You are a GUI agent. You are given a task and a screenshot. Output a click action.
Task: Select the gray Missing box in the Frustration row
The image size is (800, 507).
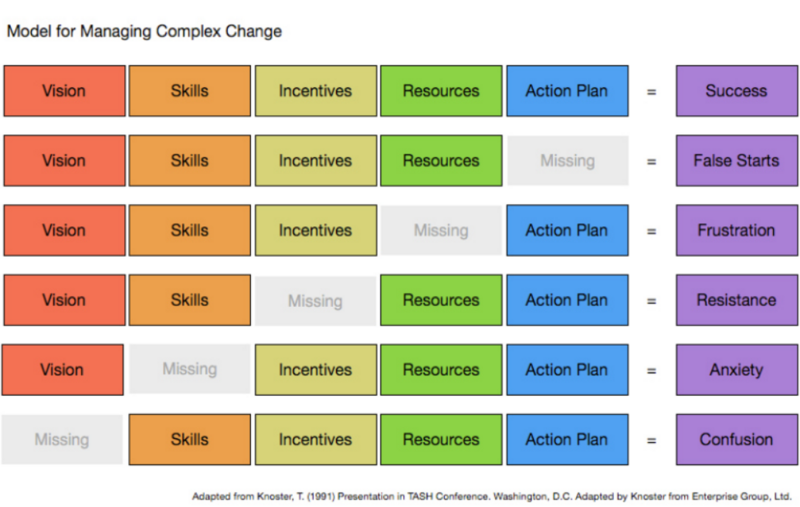click(441, 231)
